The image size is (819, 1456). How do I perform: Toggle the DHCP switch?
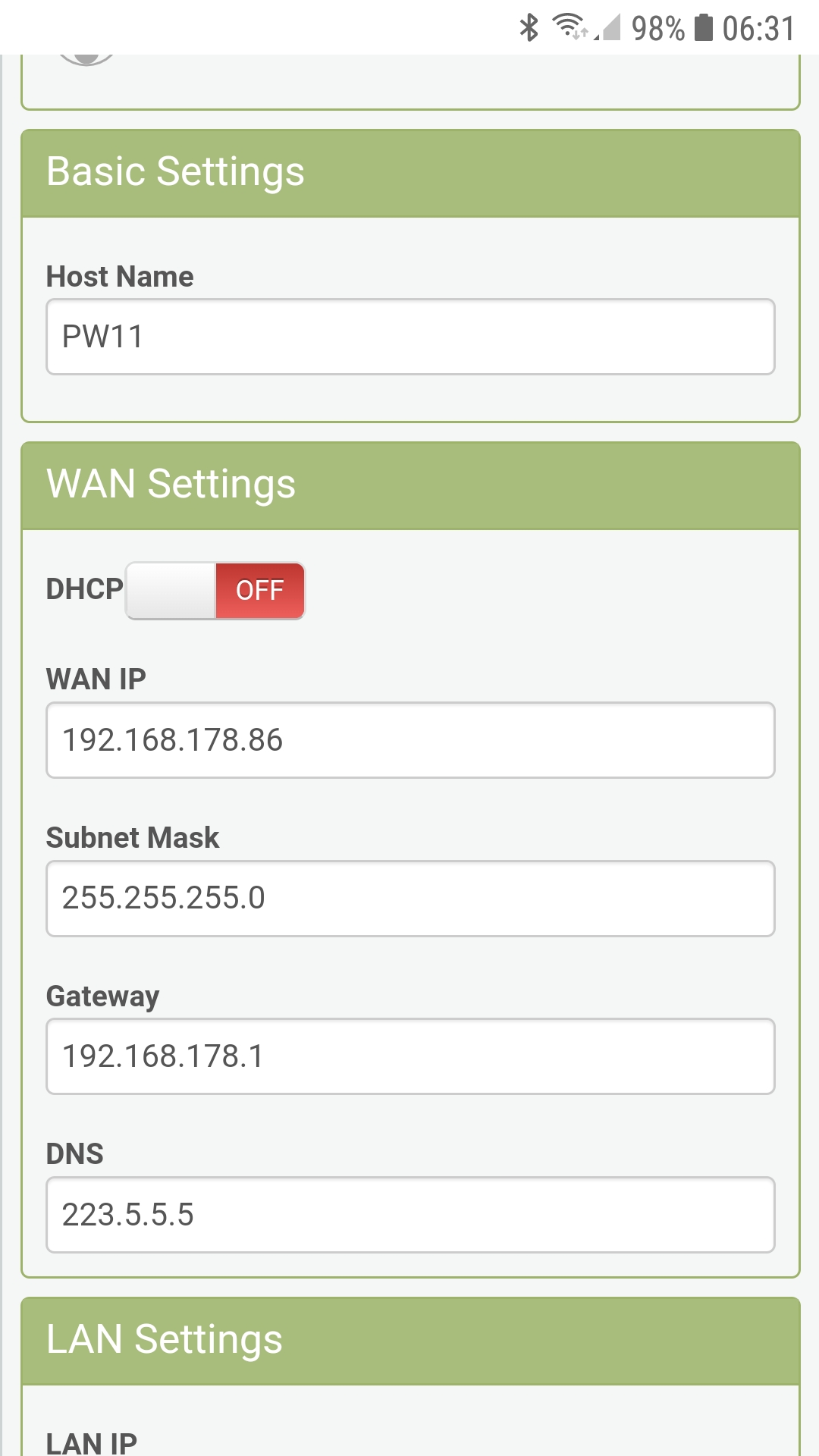[x=215, y=590]
